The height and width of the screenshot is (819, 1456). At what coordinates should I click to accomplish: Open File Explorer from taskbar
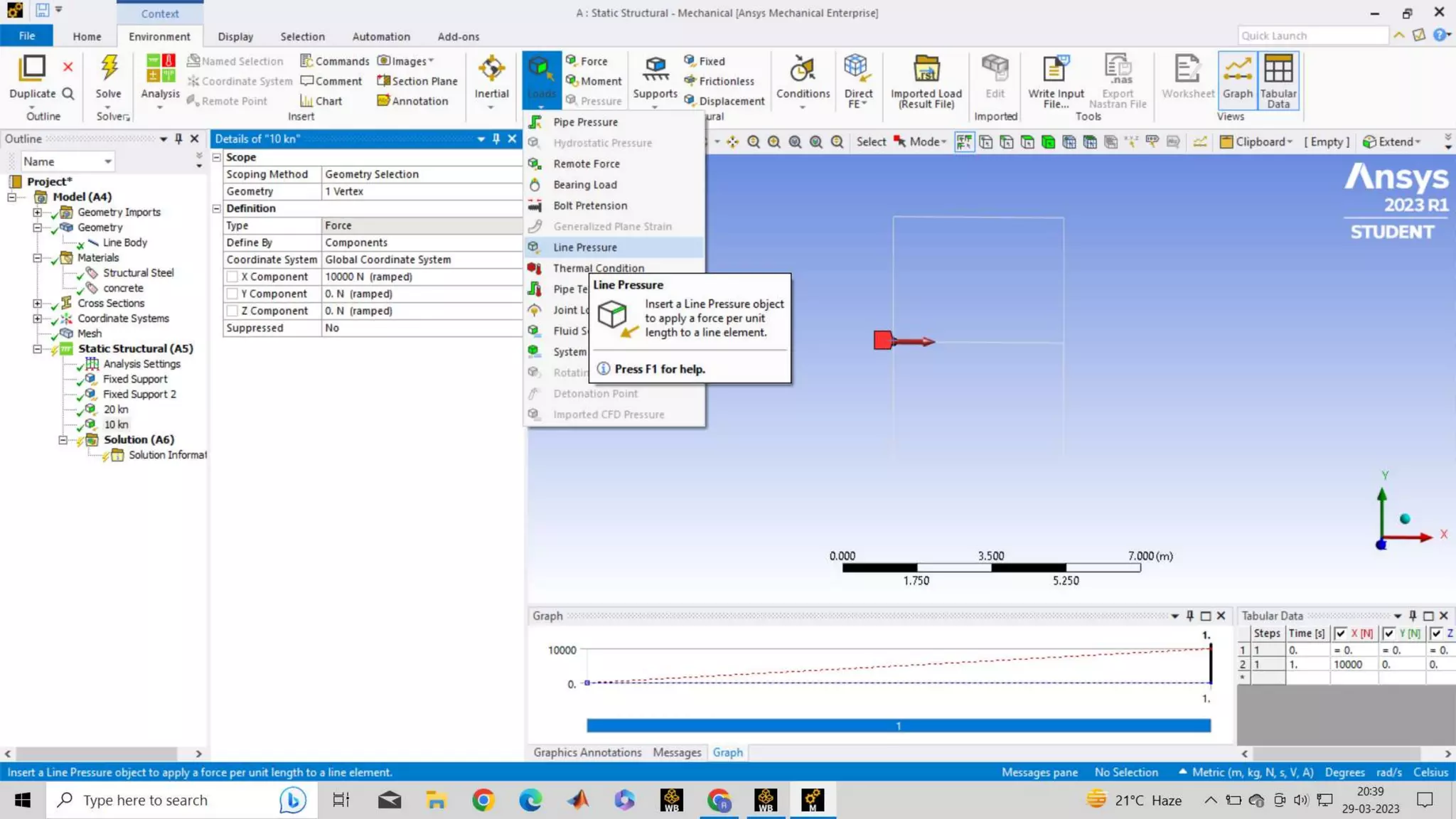(436, 801)
